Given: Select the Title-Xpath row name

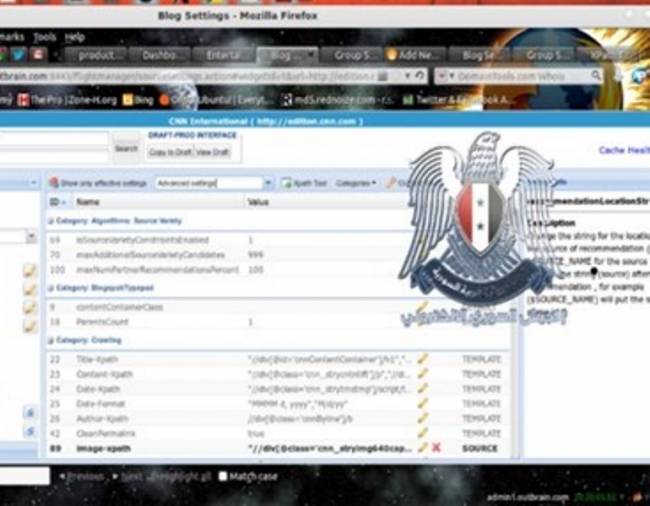Looking at the screenshot, I should coord(97,359).
